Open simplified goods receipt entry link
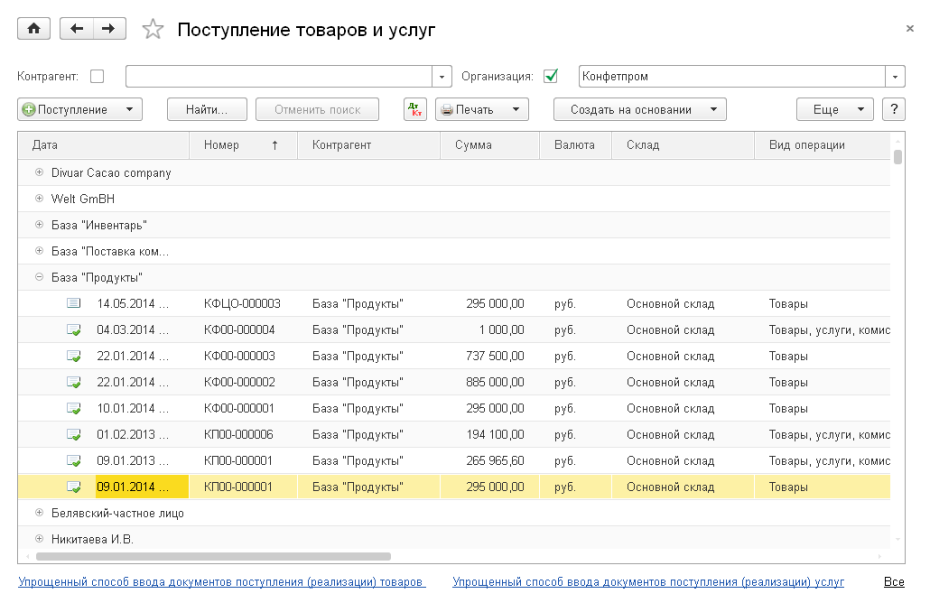930x603 pixels. 222,582
